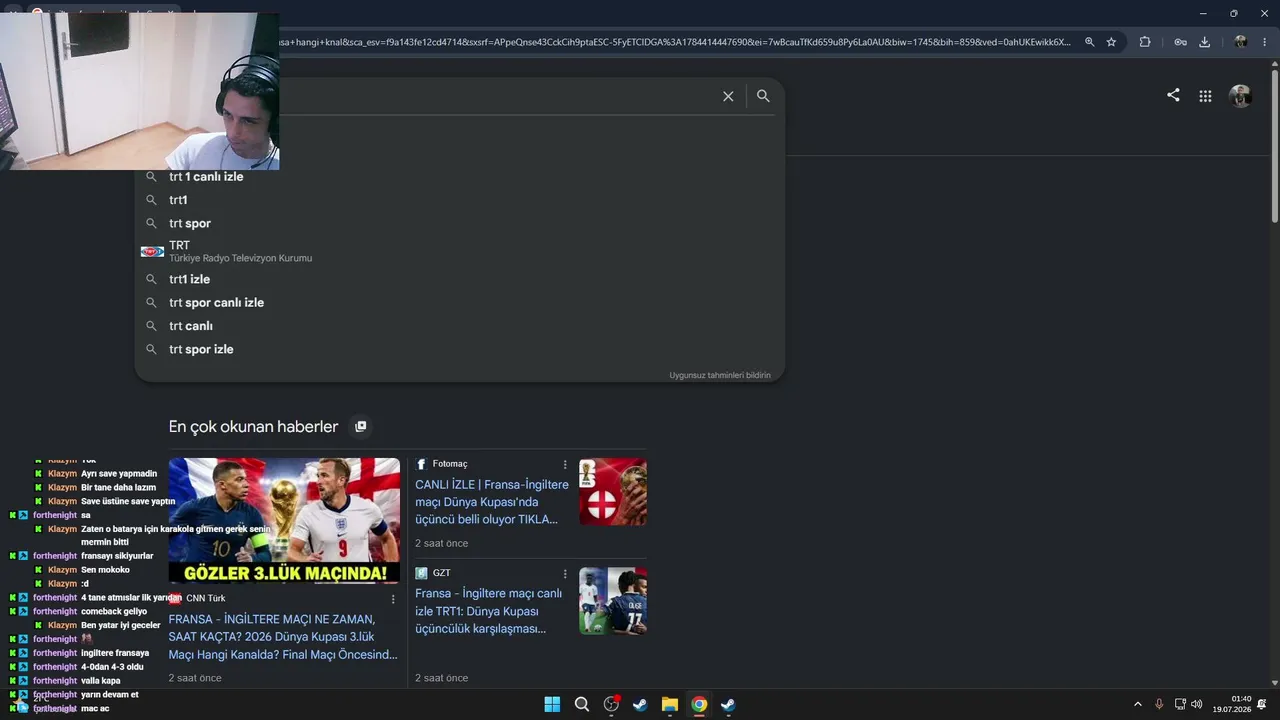Open the 'FRANSA - İNGİLTERE MAÇI NE ZAMAN' headline

pos(283,637)
